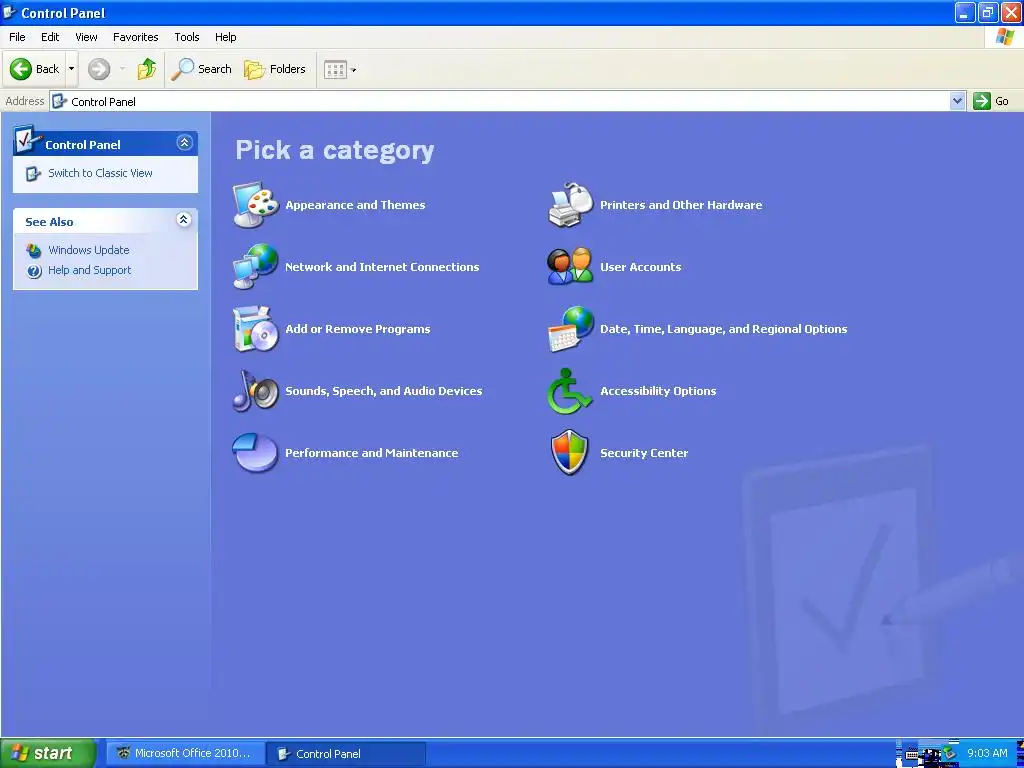Open the Tools menu
The width and height of the screenshot is (1024, 768).
[187, 37]
